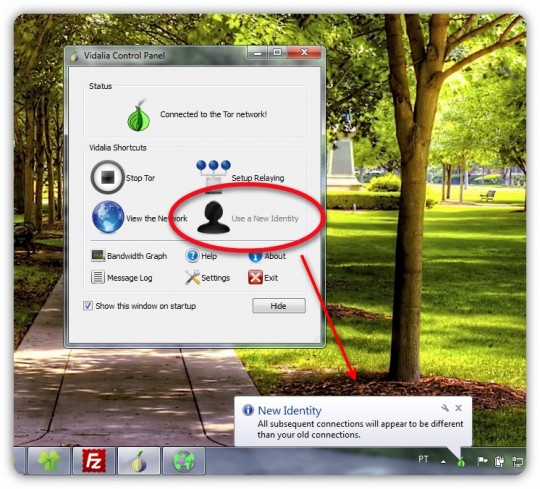The image size is (540, 489).
Task: Click the Use a New Identity silhouette icon
Action: coord(213,217)
